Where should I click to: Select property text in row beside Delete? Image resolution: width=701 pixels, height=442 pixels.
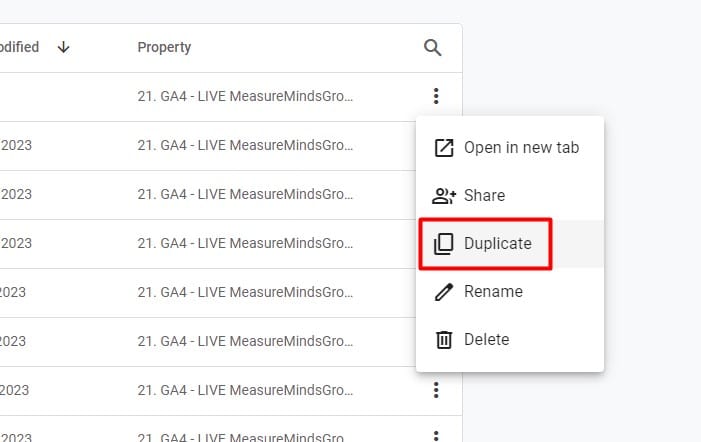pos(245,341)
